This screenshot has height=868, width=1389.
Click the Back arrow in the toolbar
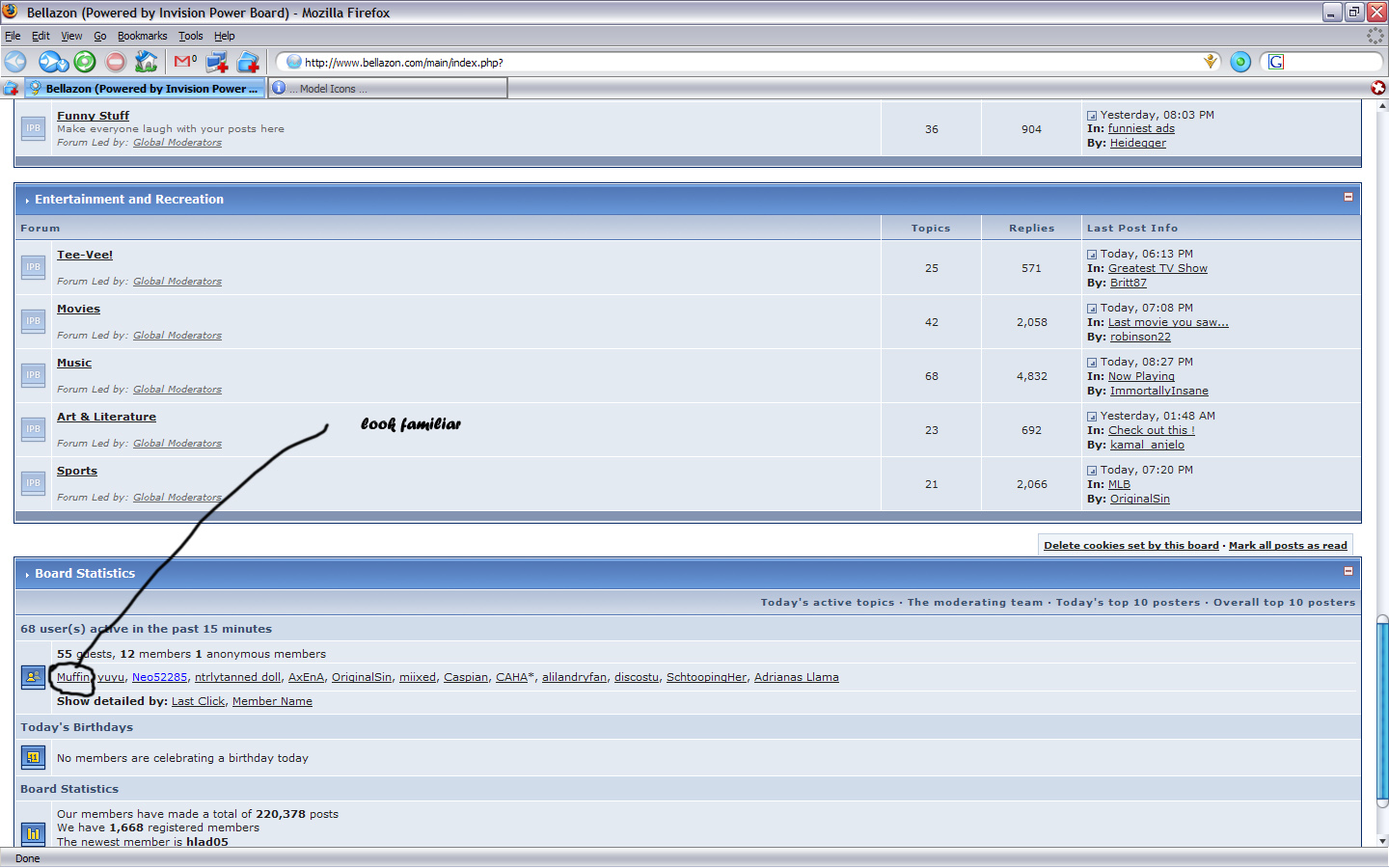(15, 62)
